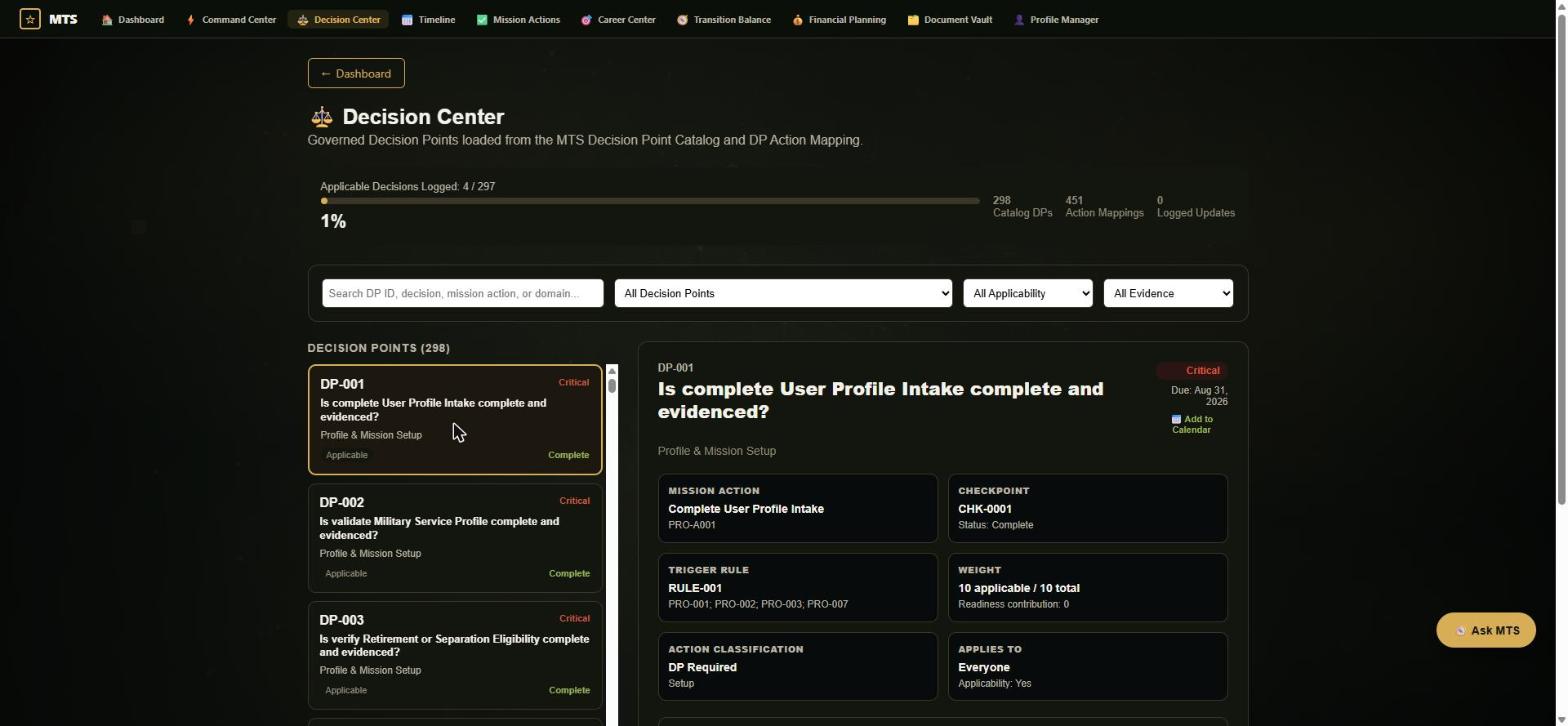Screen dimensions: 1568x726
Task: Click the 0 Logged Updates stat
Action: point(1196,207)
